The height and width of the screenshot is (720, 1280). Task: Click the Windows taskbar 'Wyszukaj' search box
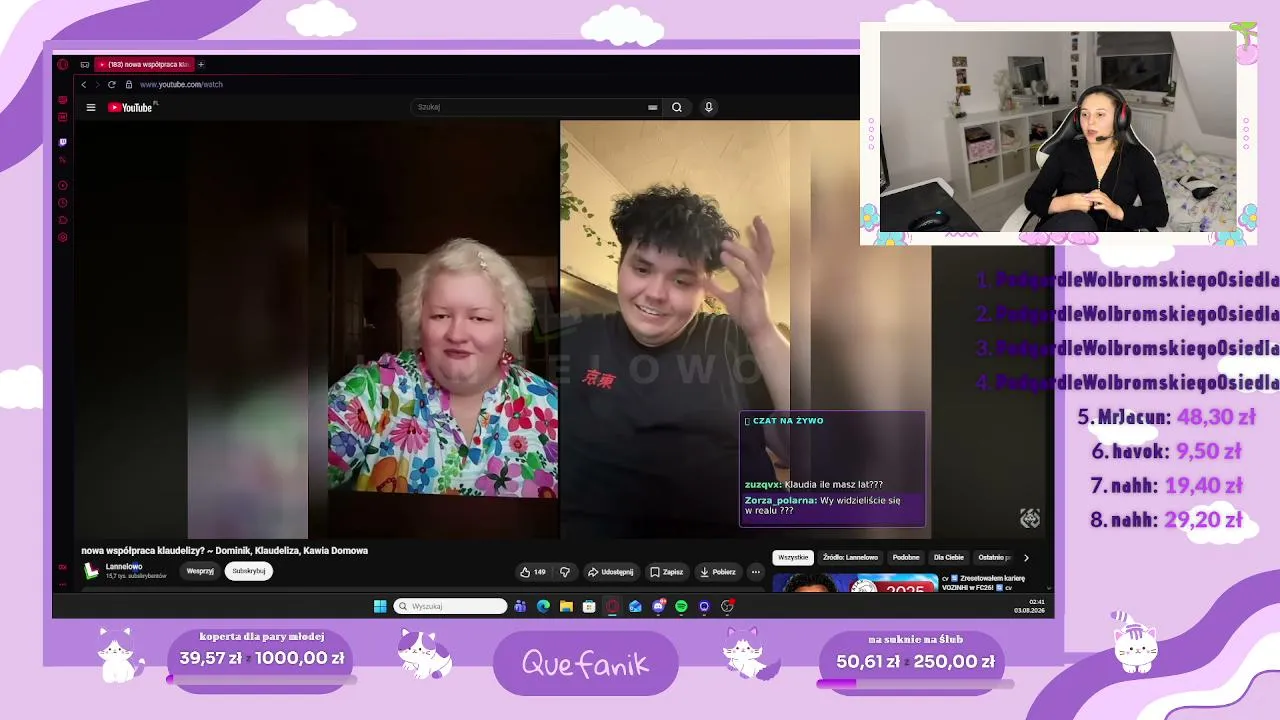(451, 606)
